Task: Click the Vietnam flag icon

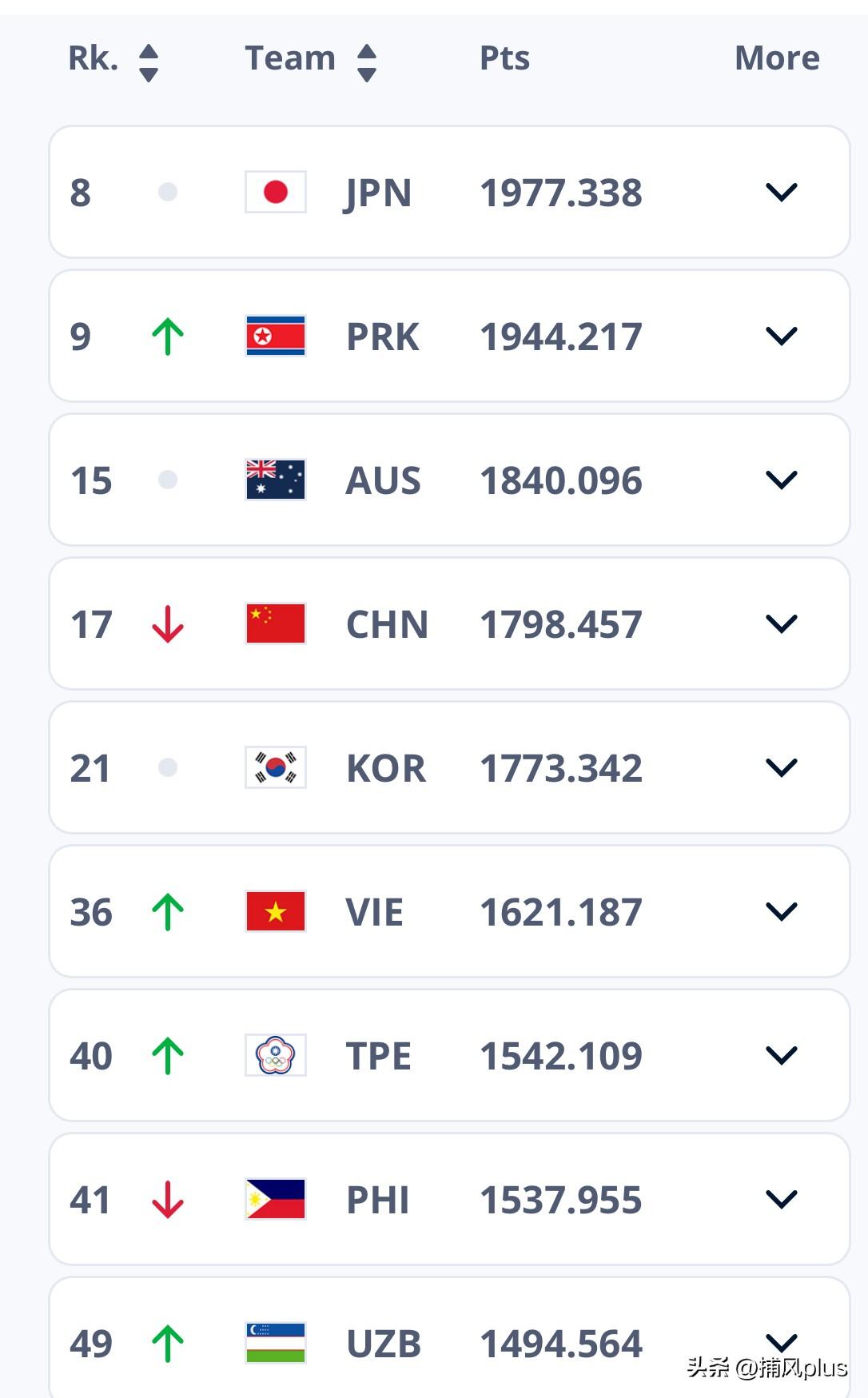Action: tap(275, 911)
